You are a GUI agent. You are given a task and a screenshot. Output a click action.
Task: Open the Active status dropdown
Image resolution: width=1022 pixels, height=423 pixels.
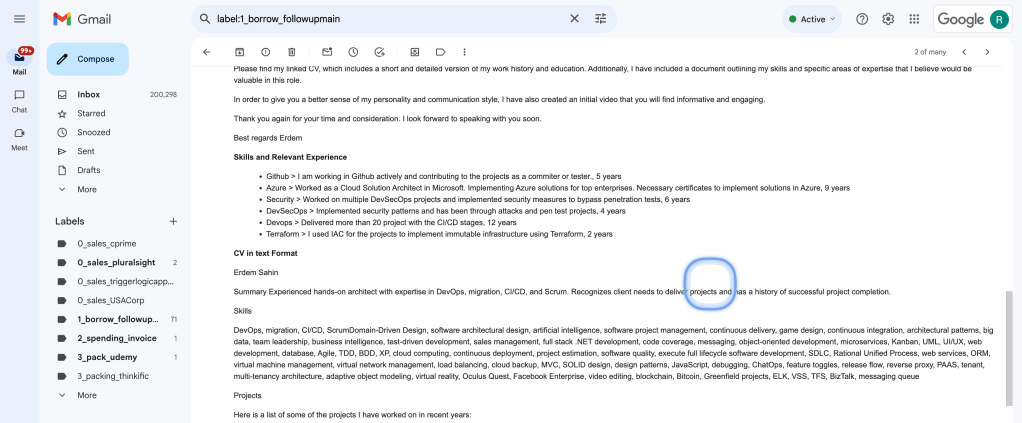[811, 19]
